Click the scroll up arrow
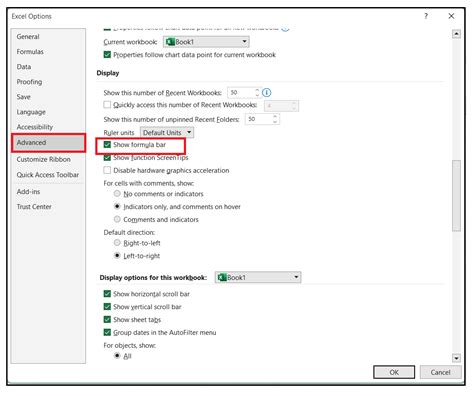The image size is (474, 396). [x=456, y=34]
